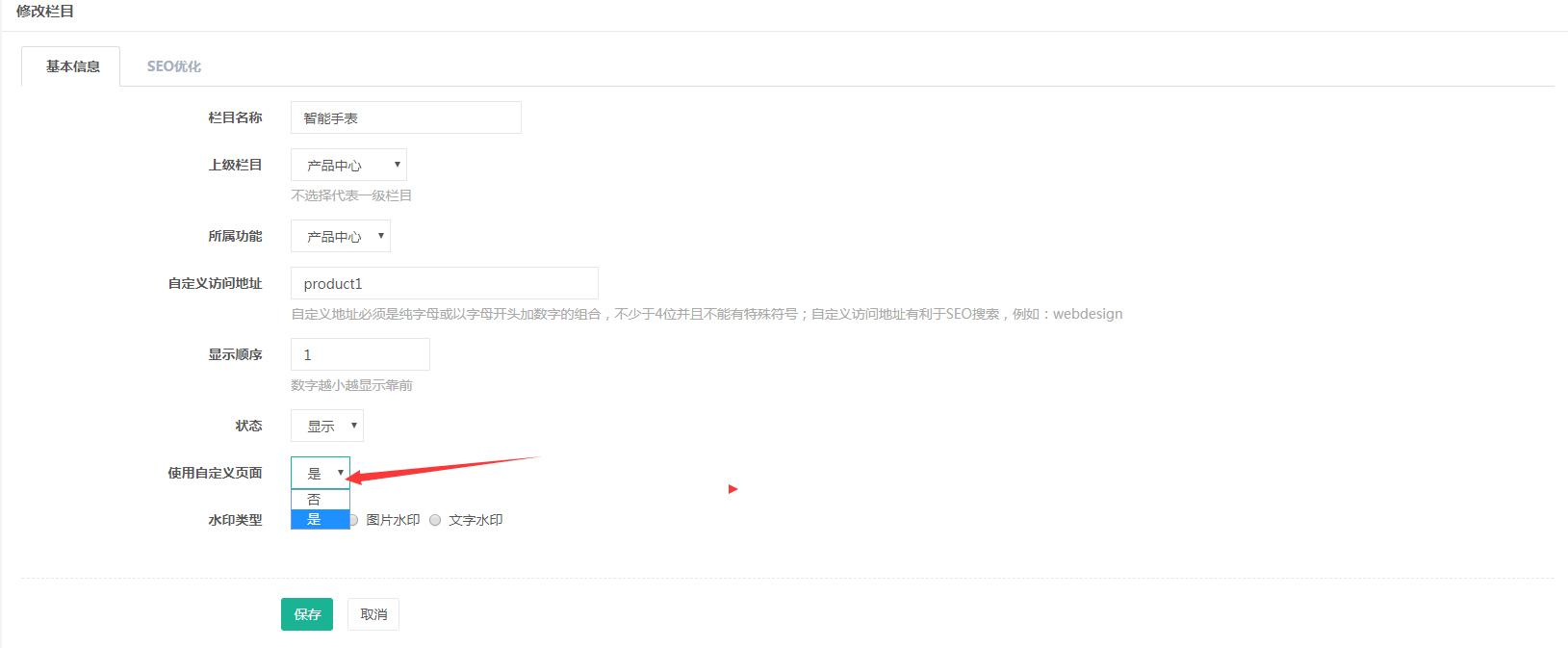Expand the 所属功能 dropdown
Screen dimensions: 1568x648
point(340,236)
